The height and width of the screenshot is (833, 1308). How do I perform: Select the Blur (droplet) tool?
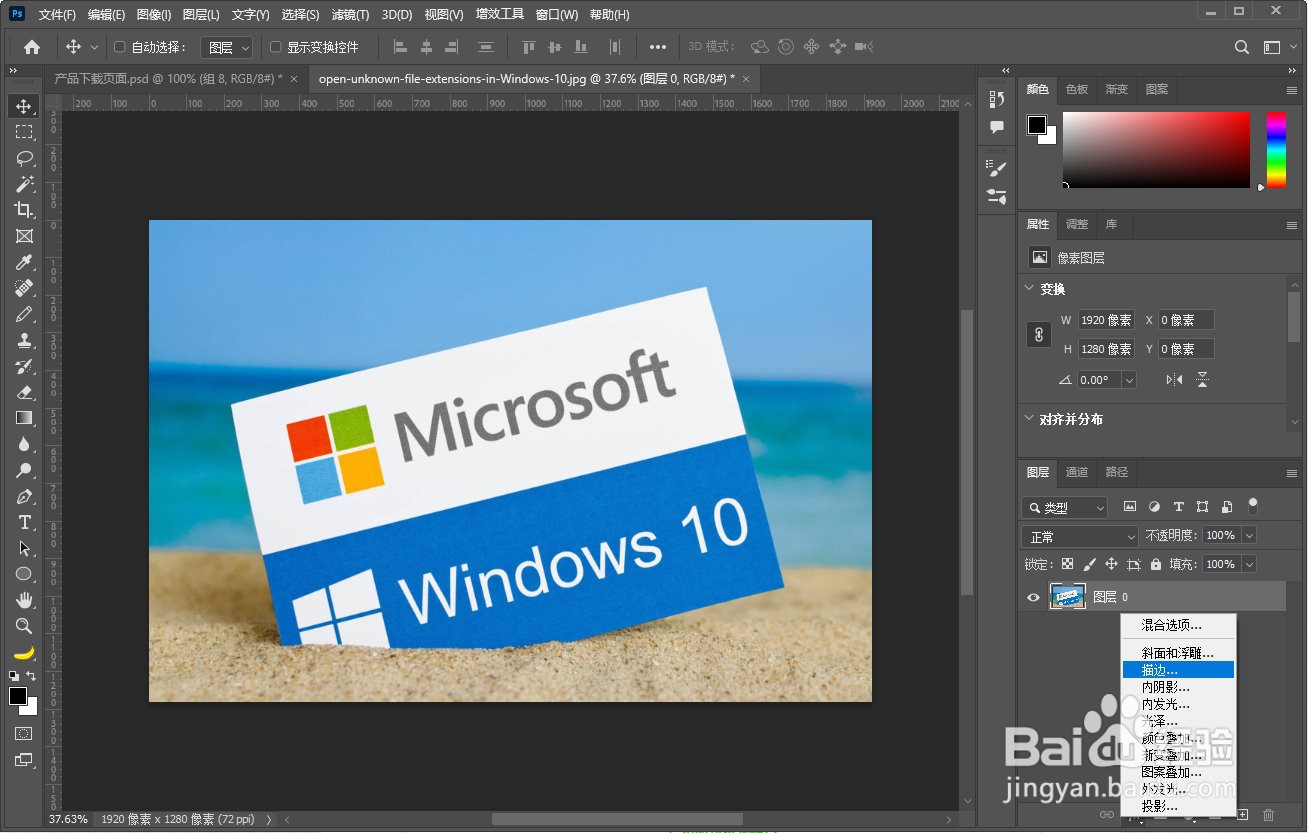(24, 444)
